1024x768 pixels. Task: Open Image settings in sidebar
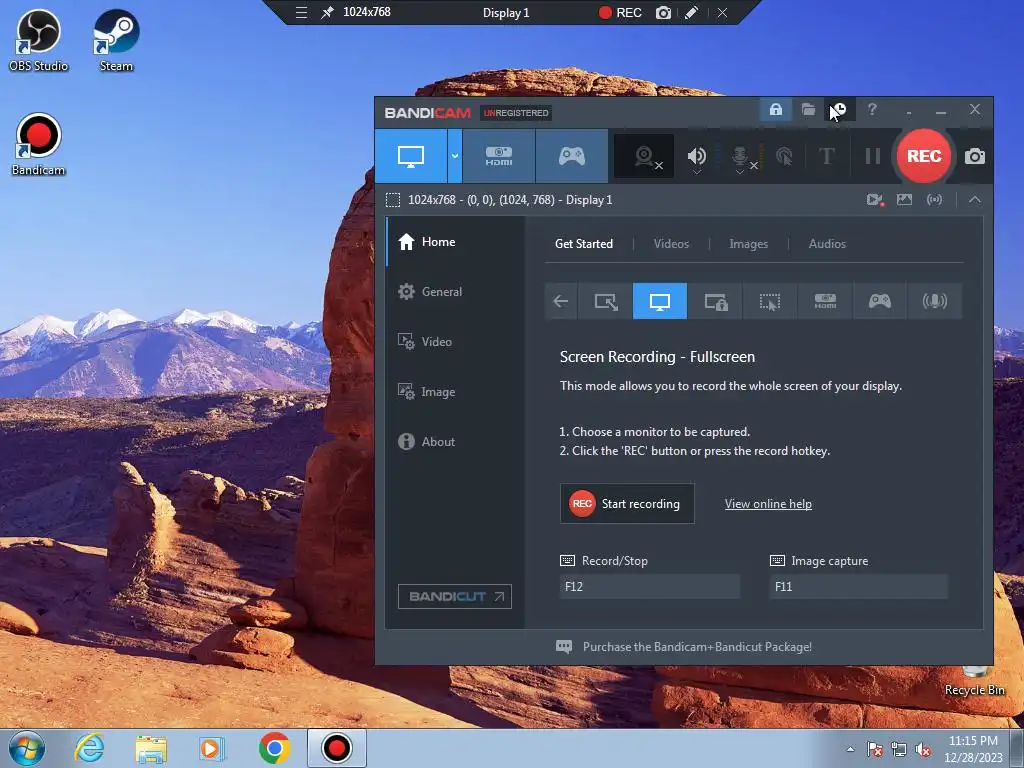[455, 392]
